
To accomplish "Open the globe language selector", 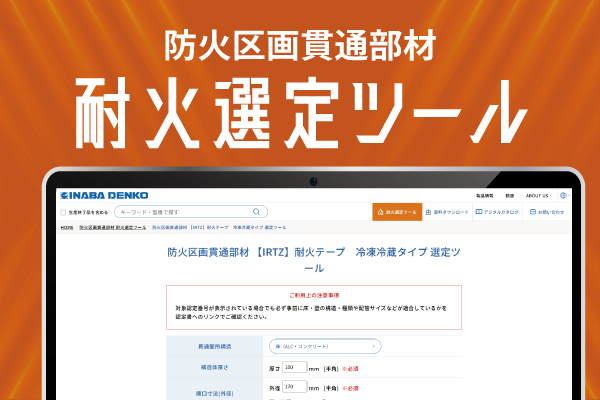I will (x=564, y=196).
